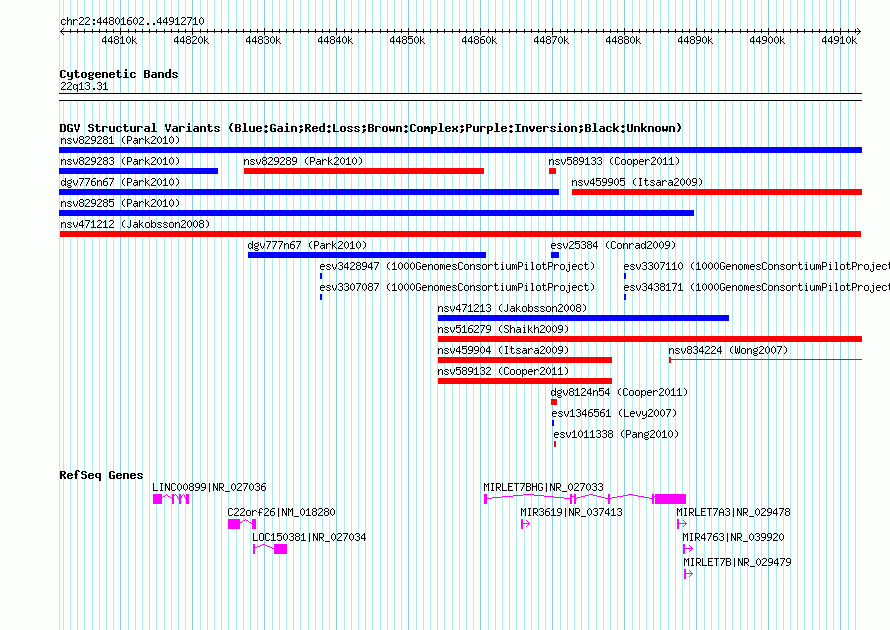
Task: Click the nsv829281 (Park2010) variant label
Action: [120, 140]
